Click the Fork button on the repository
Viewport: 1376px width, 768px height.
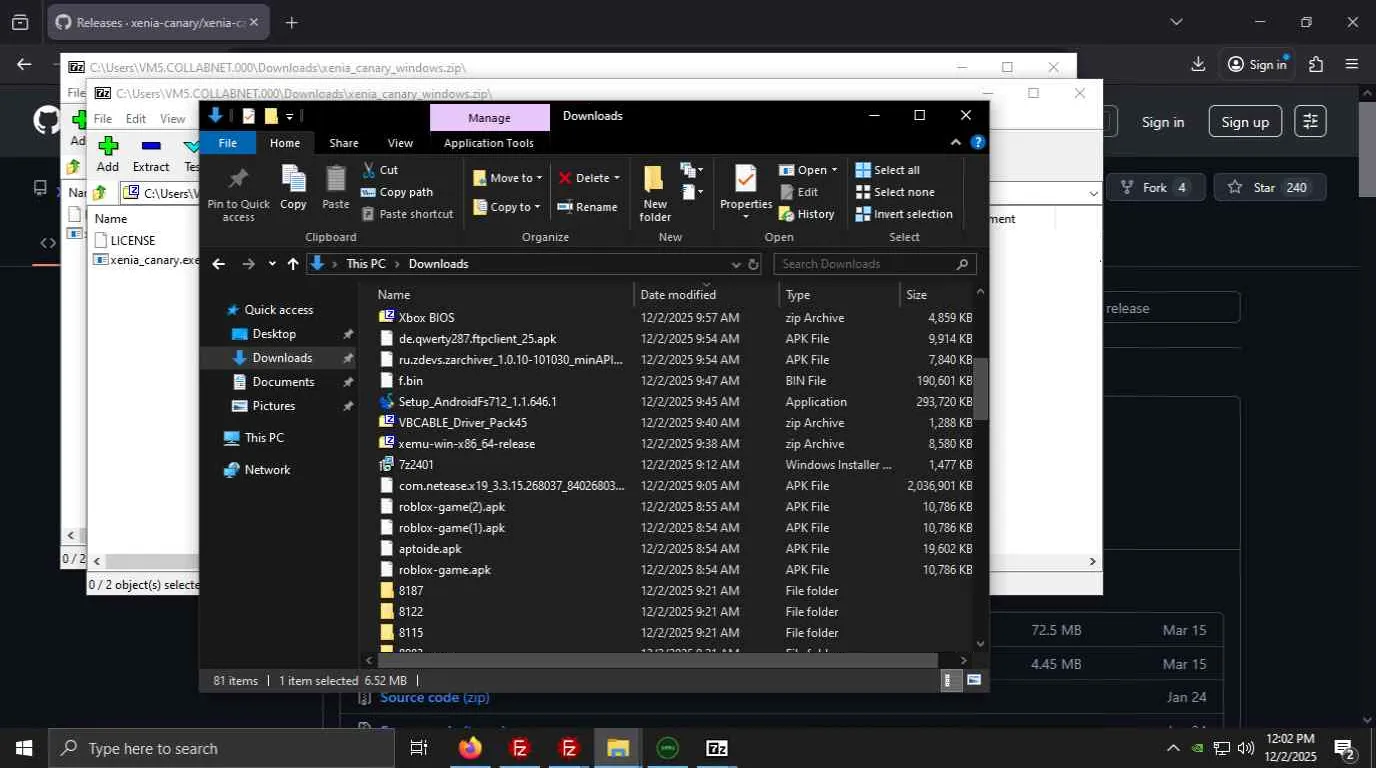tap(1155, 187)
